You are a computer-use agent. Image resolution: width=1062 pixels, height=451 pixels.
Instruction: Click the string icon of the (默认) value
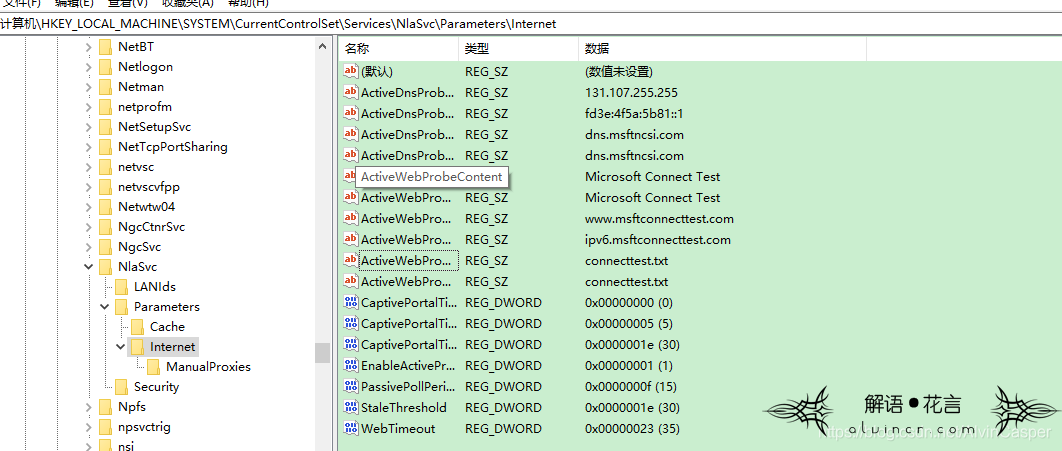coord(351,71)
